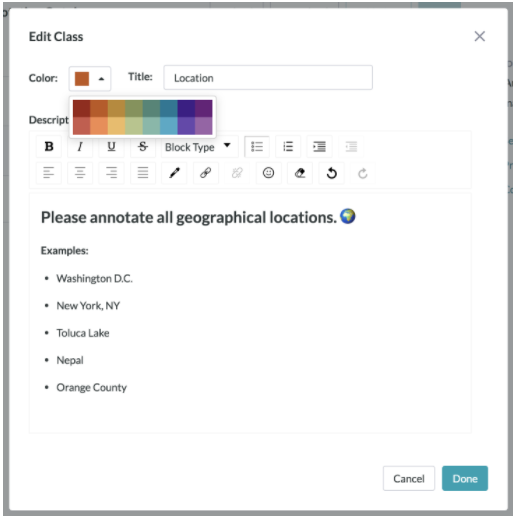This screenshot has width=513, height=516.
Task: Click the indent icon
Action: coord(319,146)
